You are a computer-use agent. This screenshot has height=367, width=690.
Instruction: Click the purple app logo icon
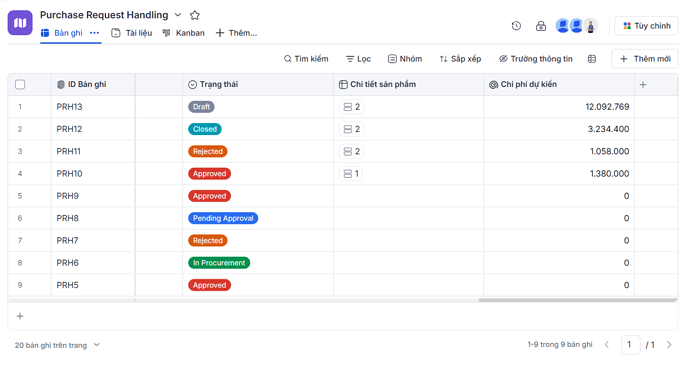[x=20, y=23]
